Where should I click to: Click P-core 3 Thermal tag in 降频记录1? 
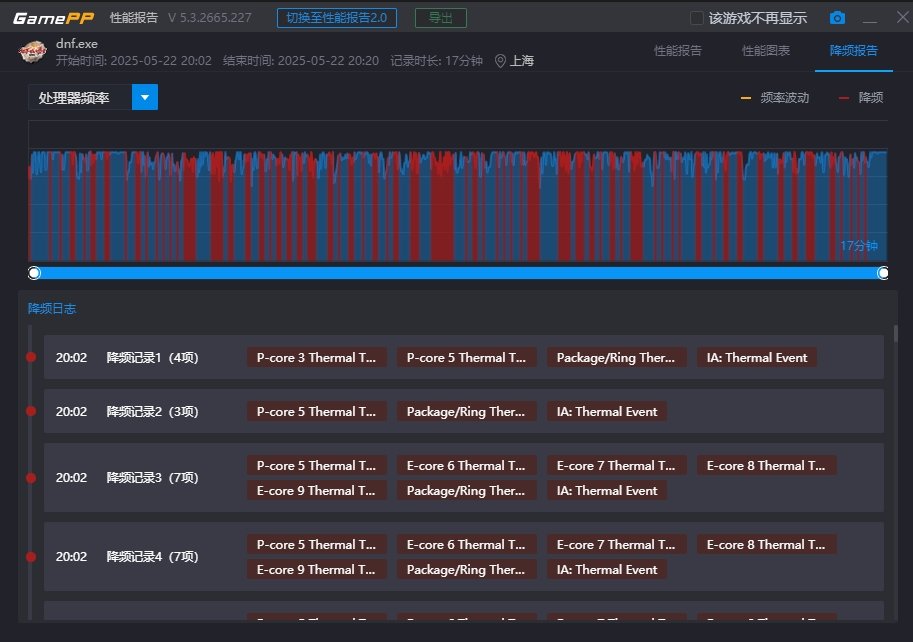316,357
